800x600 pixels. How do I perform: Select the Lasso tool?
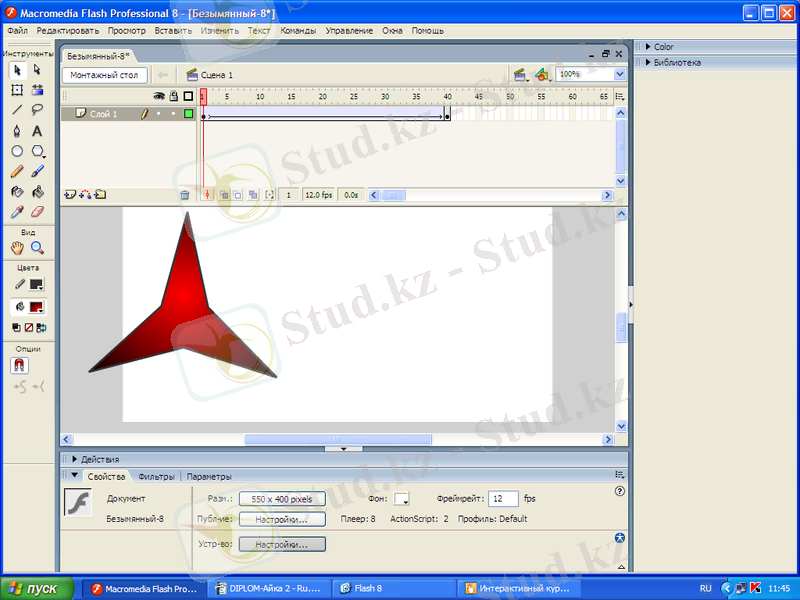(x=37, y=110)
